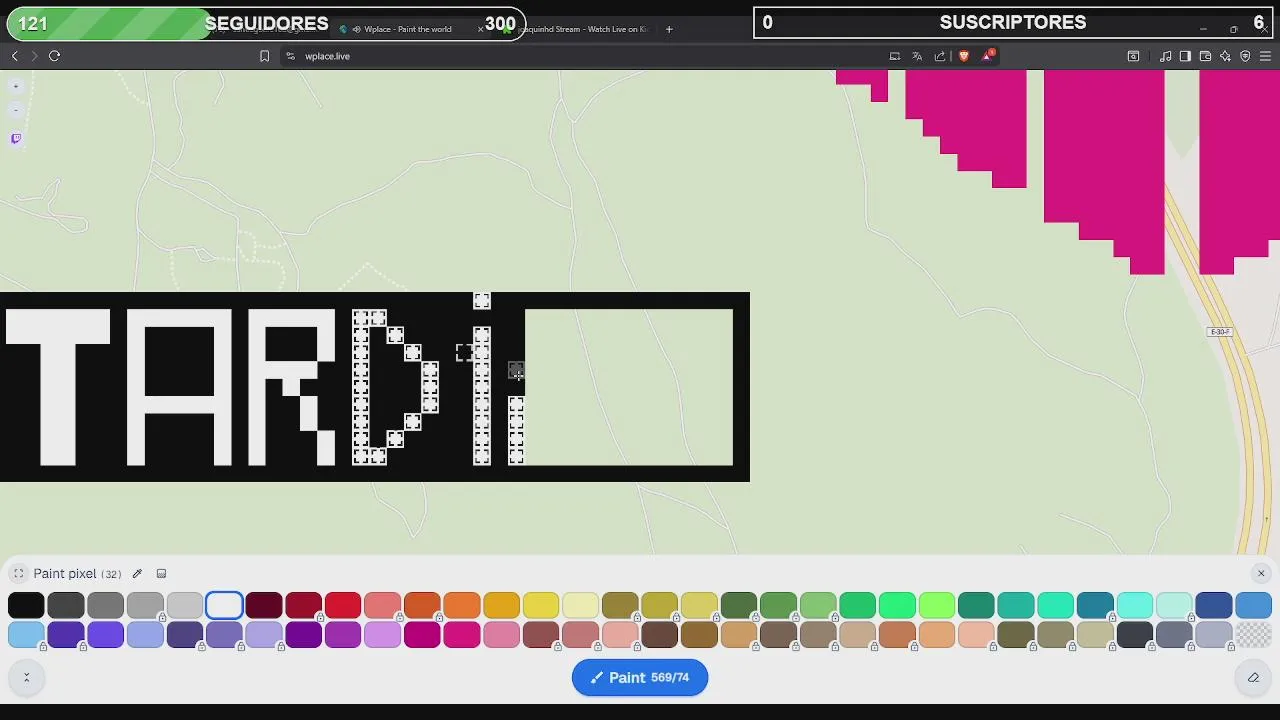
Task: Open Brave Shields lion icon
Action: 963,56
